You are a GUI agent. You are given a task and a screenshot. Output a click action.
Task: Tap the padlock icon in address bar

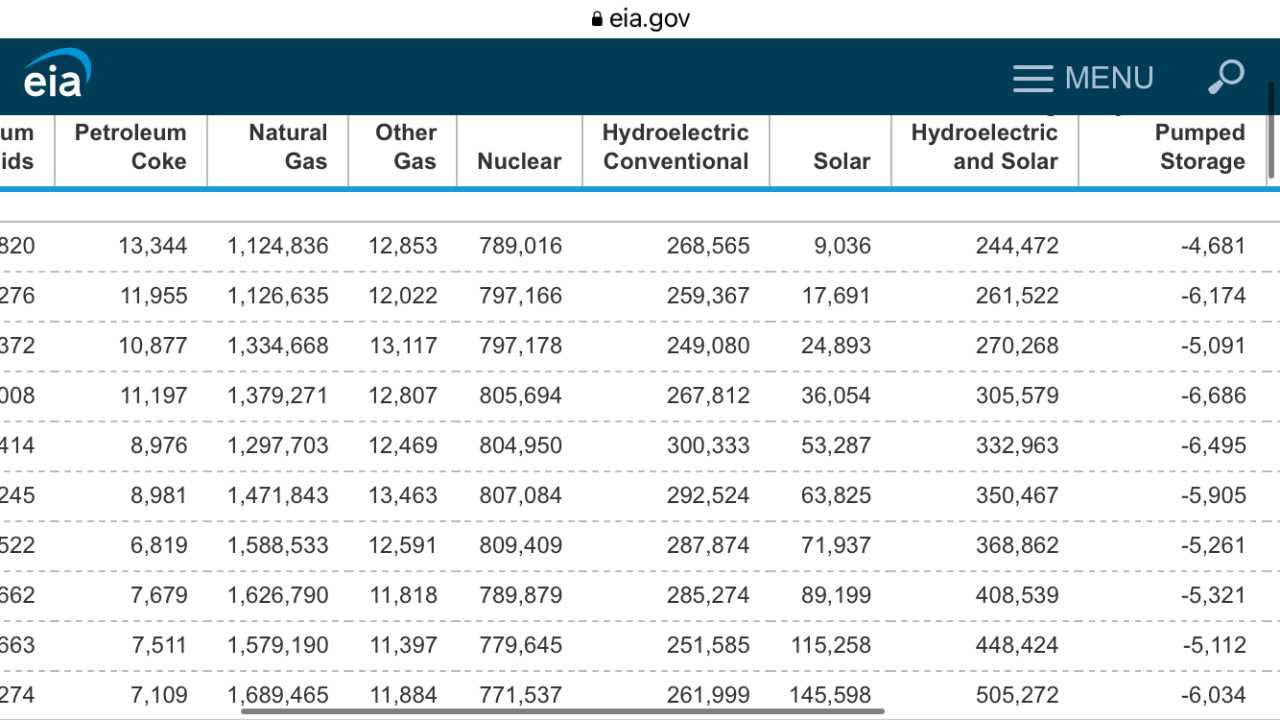pyautogui.click(x=597, y=19)
